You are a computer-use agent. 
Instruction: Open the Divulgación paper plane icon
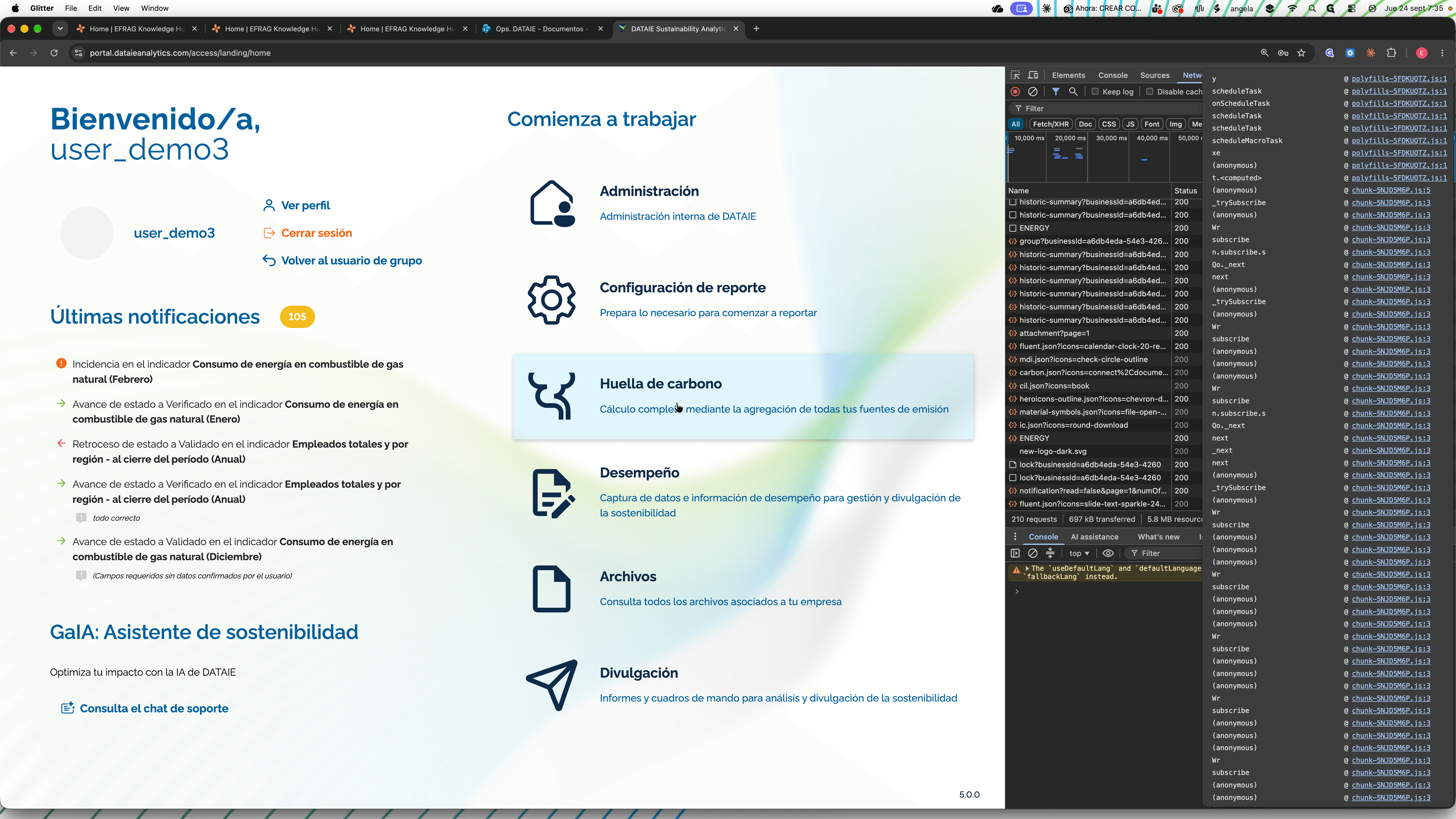click(x=552, y=685)
